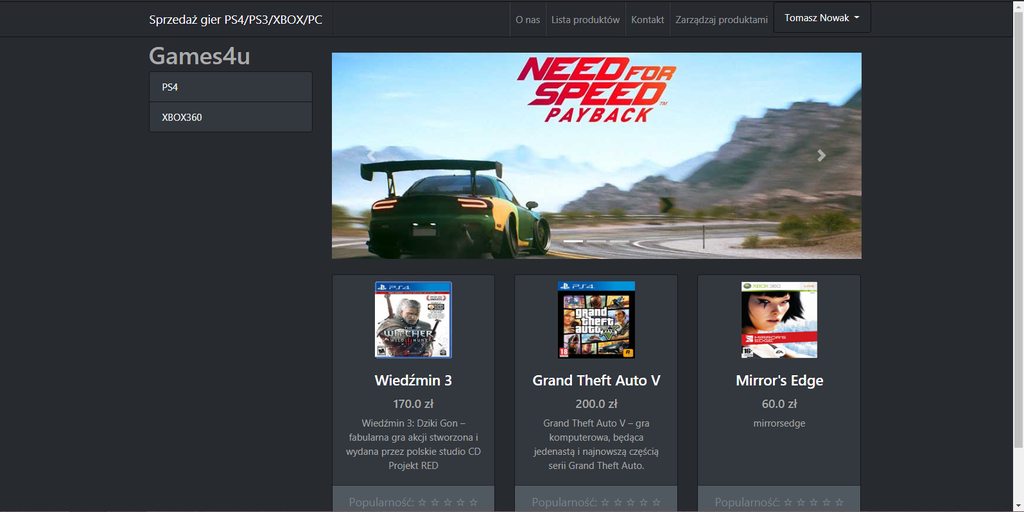Rate Mirror's Edge with the first star

(788, 502)
